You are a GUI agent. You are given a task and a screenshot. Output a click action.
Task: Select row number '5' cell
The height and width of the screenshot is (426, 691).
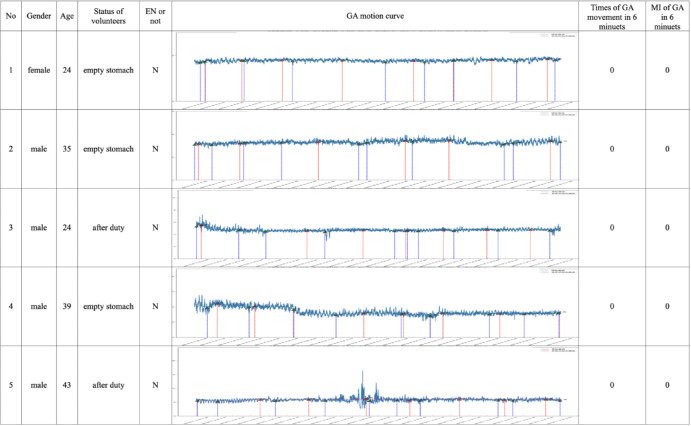click(x=11, y=385)
